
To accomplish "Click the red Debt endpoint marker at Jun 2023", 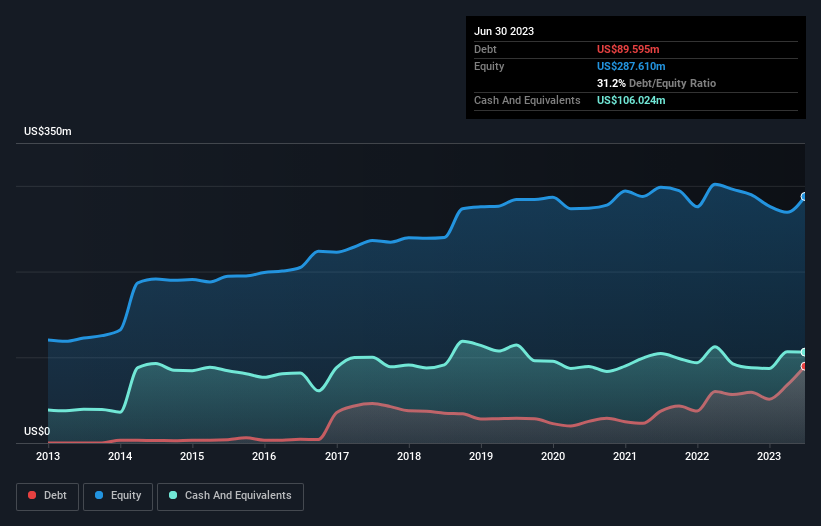I will (x=804, y=366).
